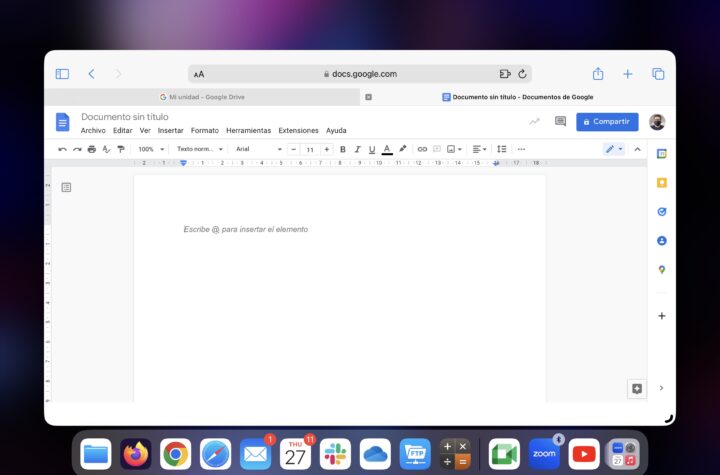The image size is (720, 475).
Task: Open Firefox from the dock
Action: (135, 454)
